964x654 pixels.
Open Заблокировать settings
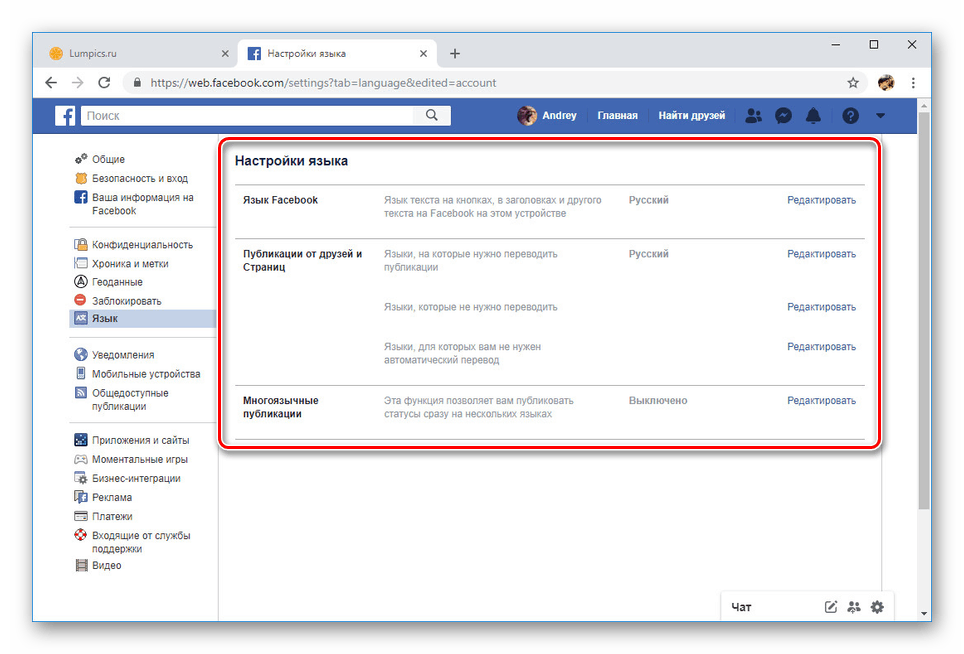click(126, 301)
